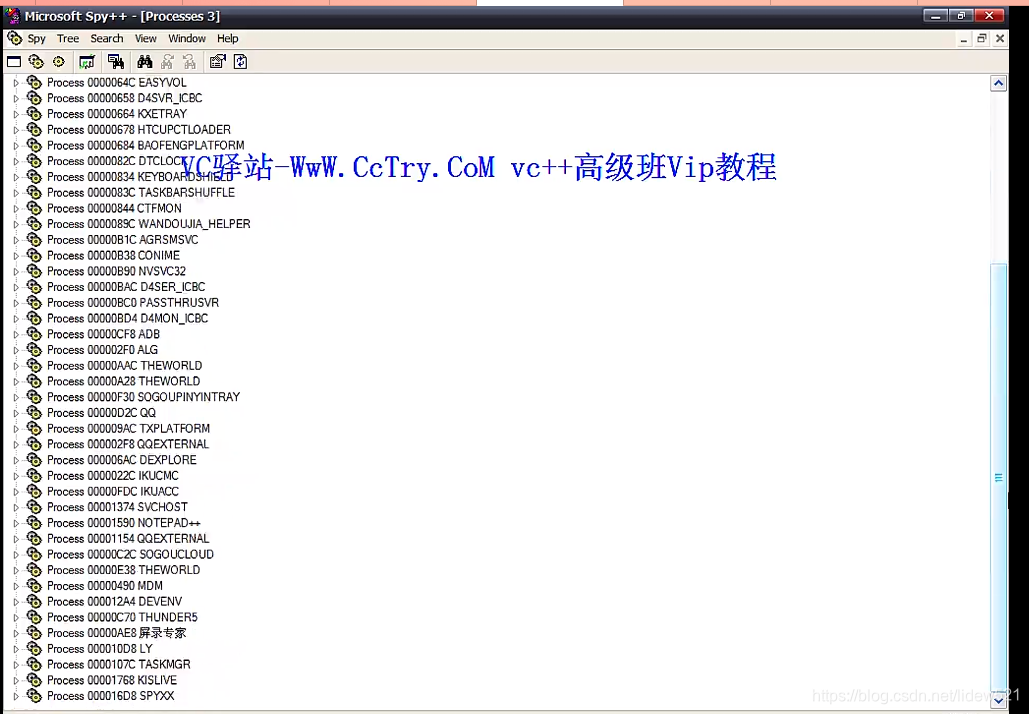The height and width of the screenshot is (714, 1029).
Task: Select row 'Process 00000AAC THEWORLD'
Action: coord(125,366)
